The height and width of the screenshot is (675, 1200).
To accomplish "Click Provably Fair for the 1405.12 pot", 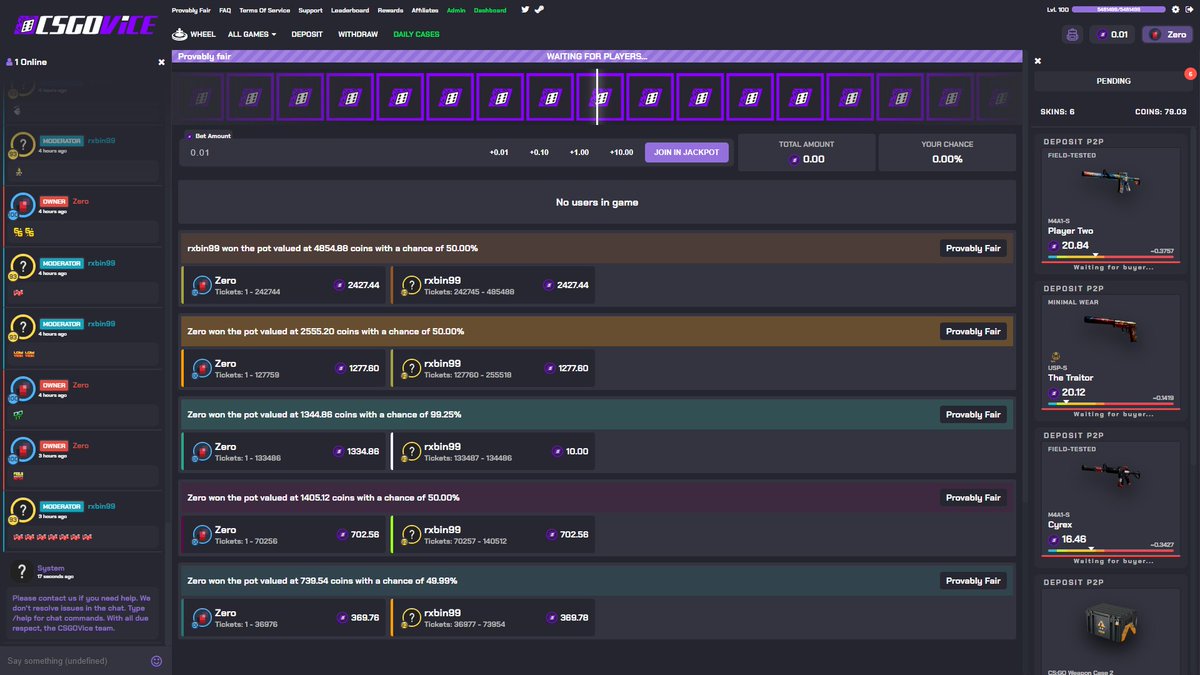I will (x=973, y=497).
